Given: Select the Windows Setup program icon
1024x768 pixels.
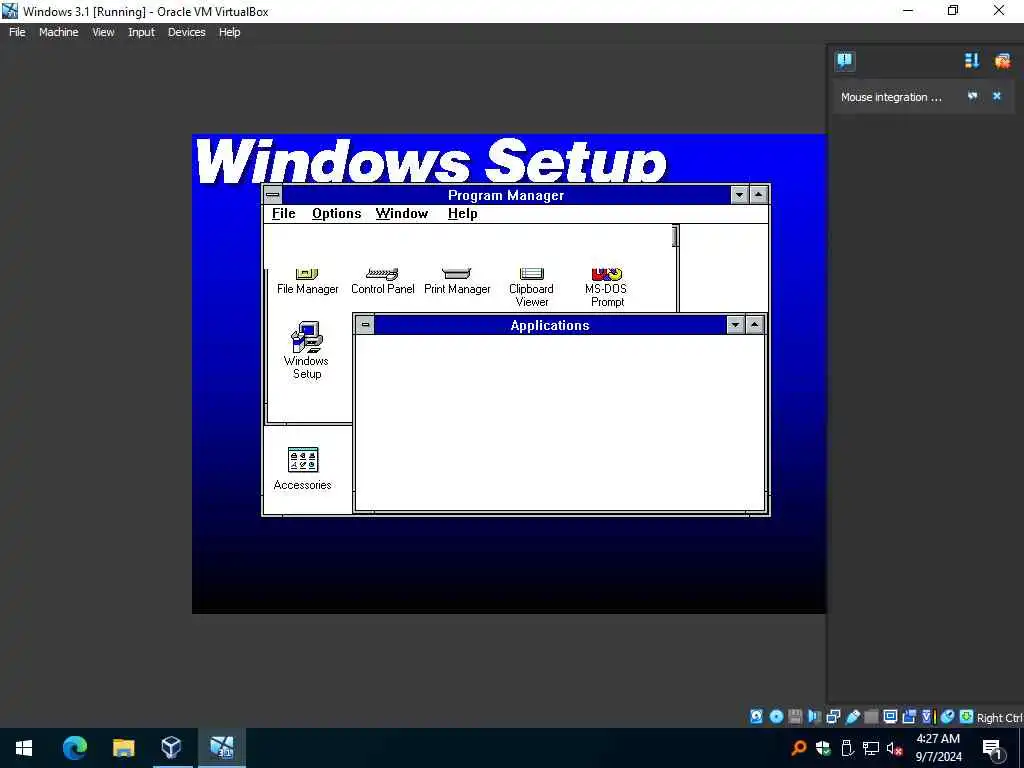Looking at the screenshot, I should [306, 351].
